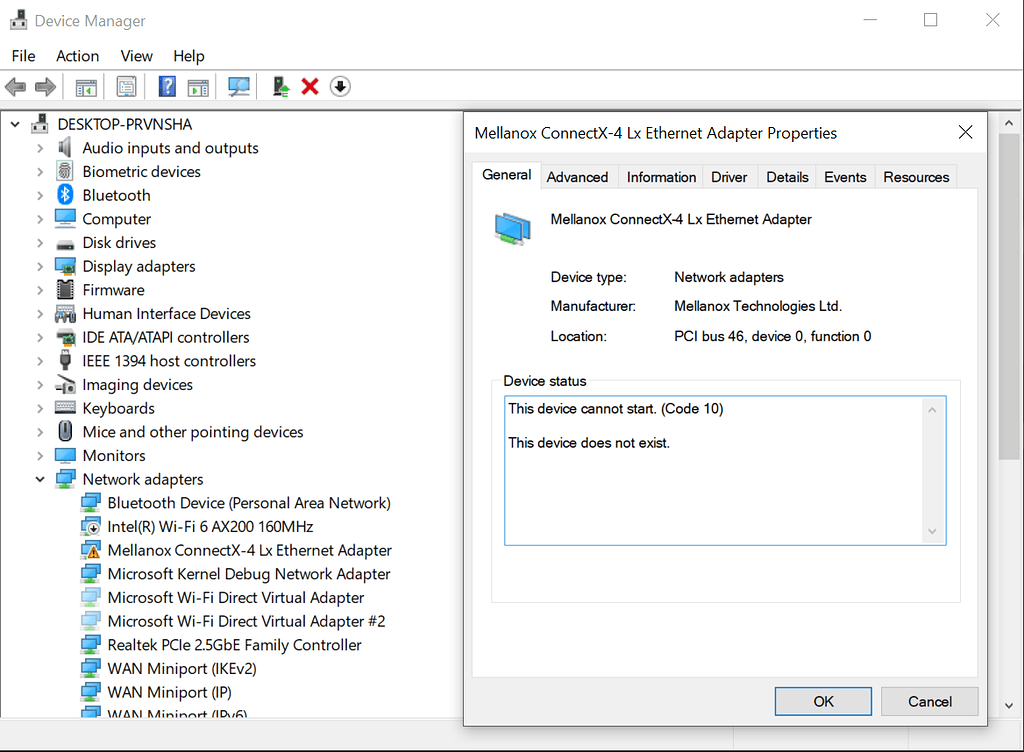Switch to the Driver tab

(x=729, y=176)
